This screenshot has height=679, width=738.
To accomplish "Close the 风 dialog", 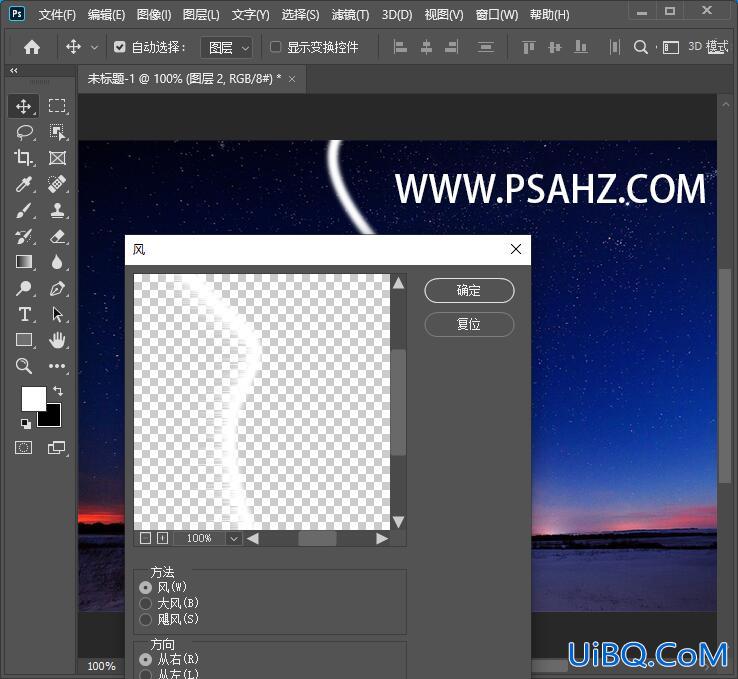I will point(516,249).
